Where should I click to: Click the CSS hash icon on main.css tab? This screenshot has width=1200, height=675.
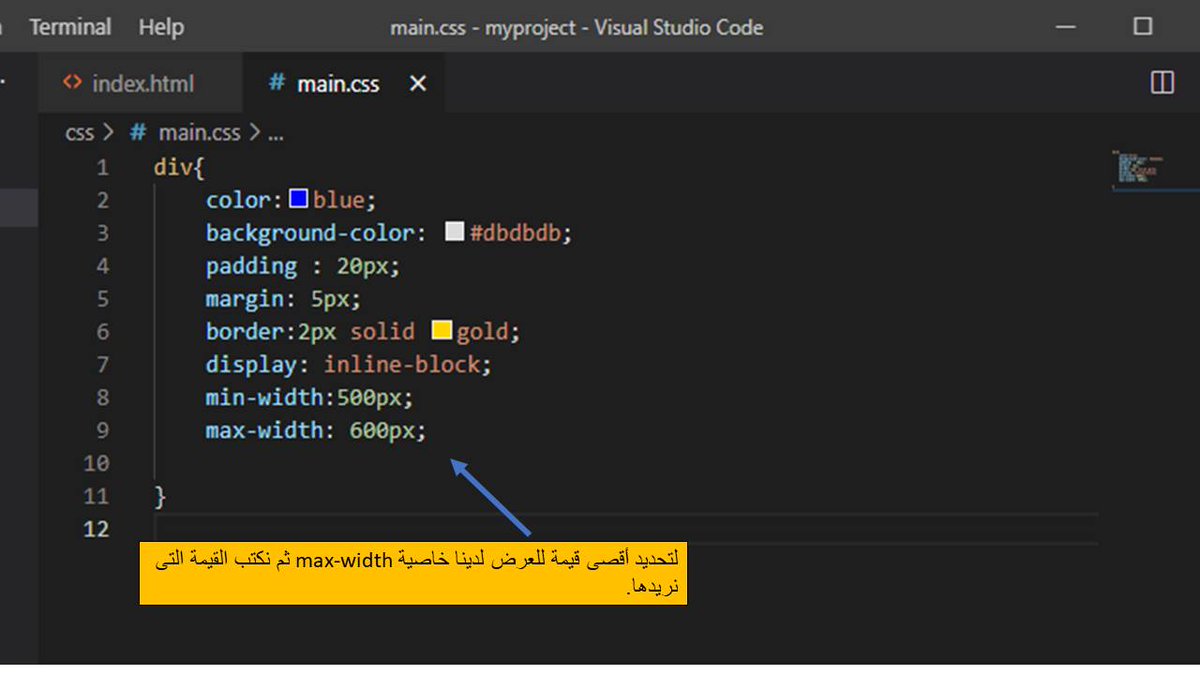(x=277, y=83)
